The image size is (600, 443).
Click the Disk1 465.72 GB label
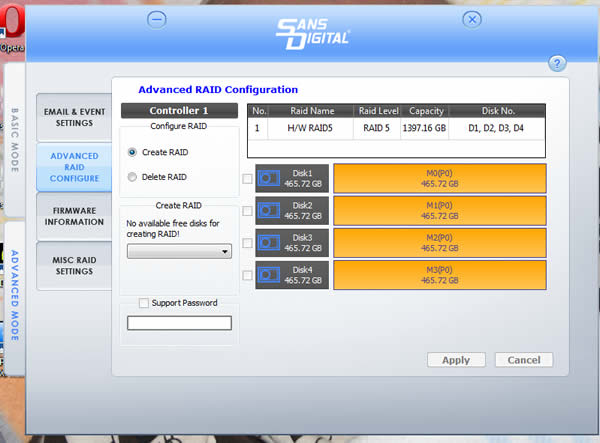[303, 178]
